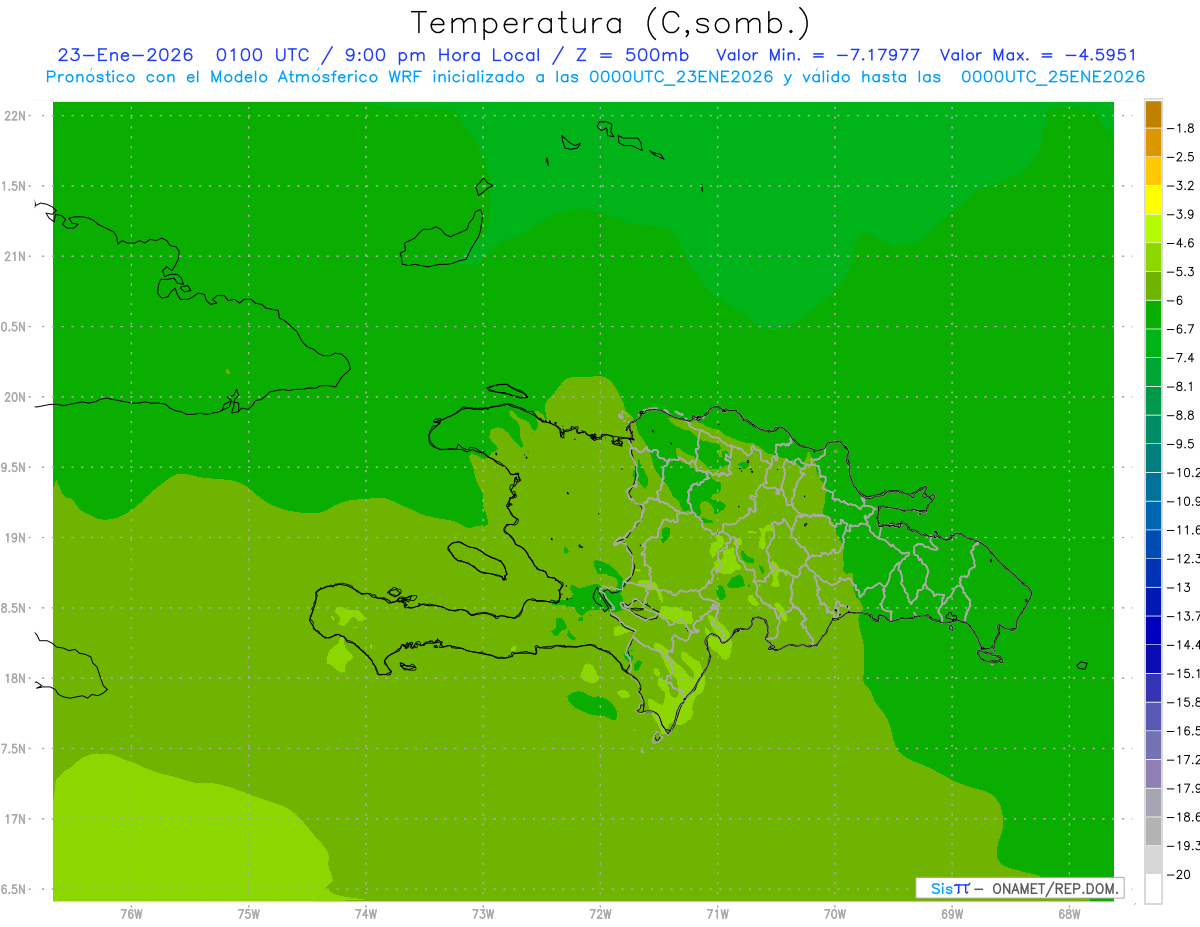Click the '17N' latitude axis label
Image resolution: width=1200 pixels, height=927 pixels.
pyautogui.click(x=15, y=819)
